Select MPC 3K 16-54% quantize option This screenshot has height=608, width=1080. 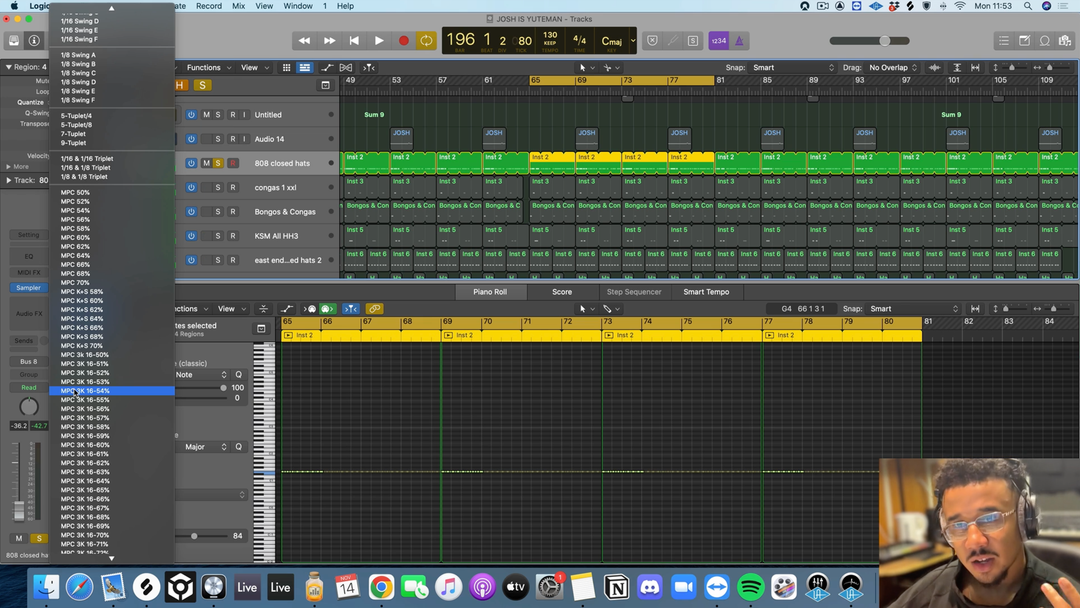click(98, 391)
